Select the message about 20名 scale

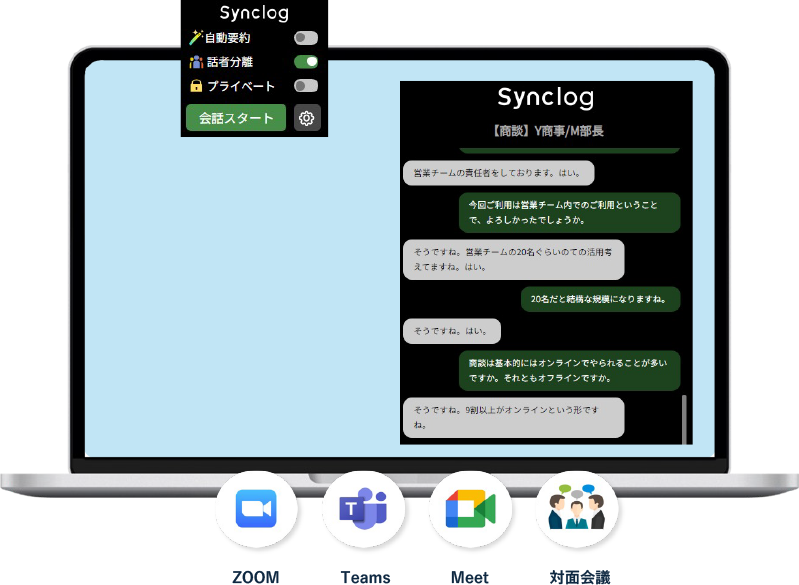tap(600, 299)
